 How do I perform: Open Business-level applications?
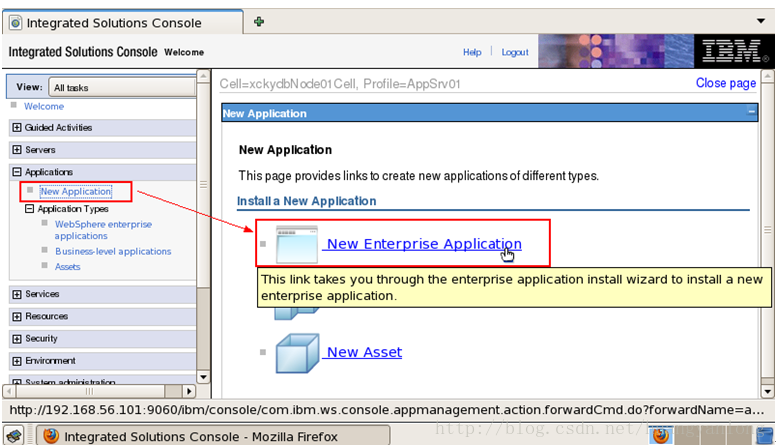[x=113, y=251]
